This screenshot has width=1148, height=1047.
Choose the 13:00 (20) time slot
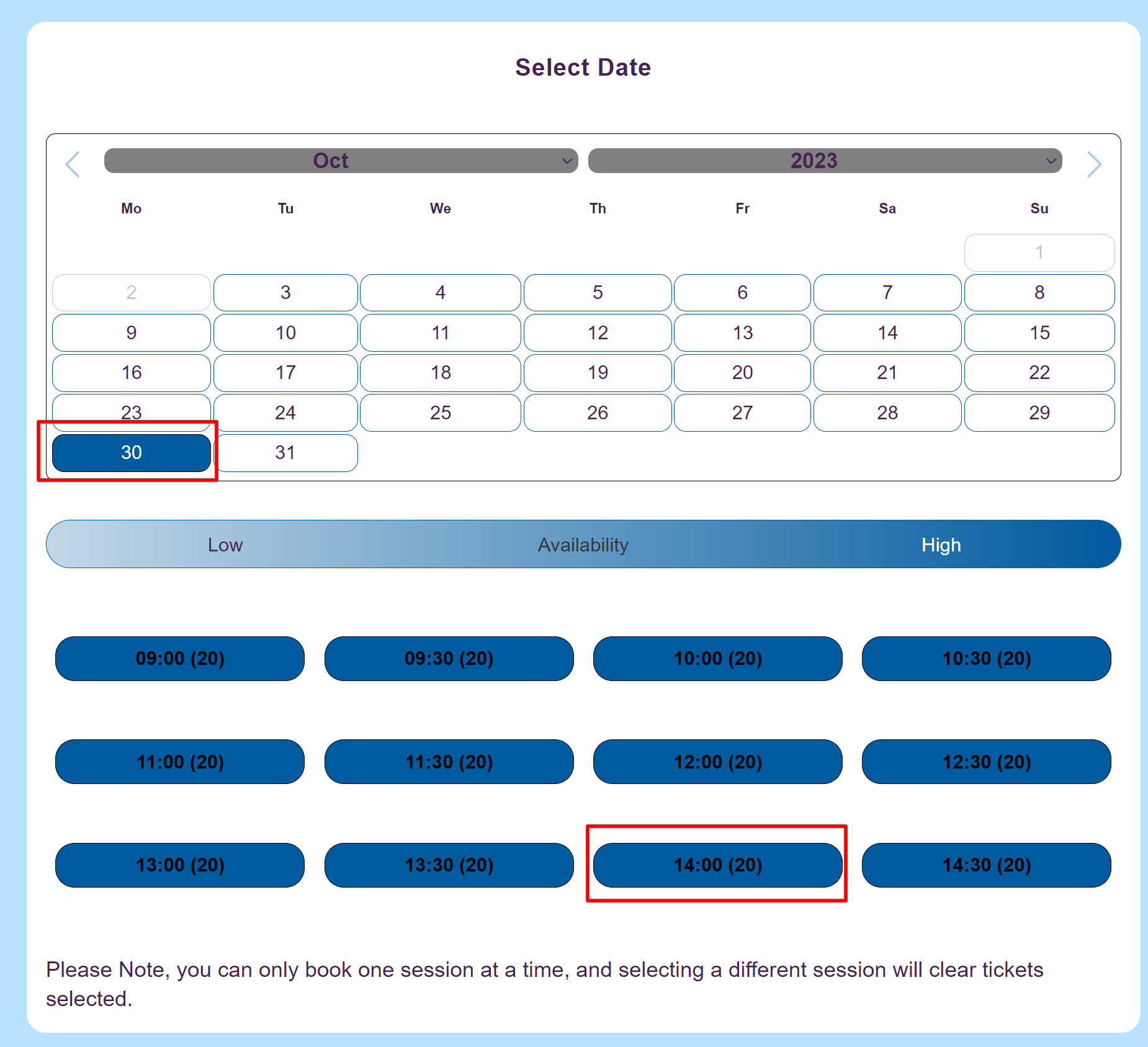pos(180,865)
